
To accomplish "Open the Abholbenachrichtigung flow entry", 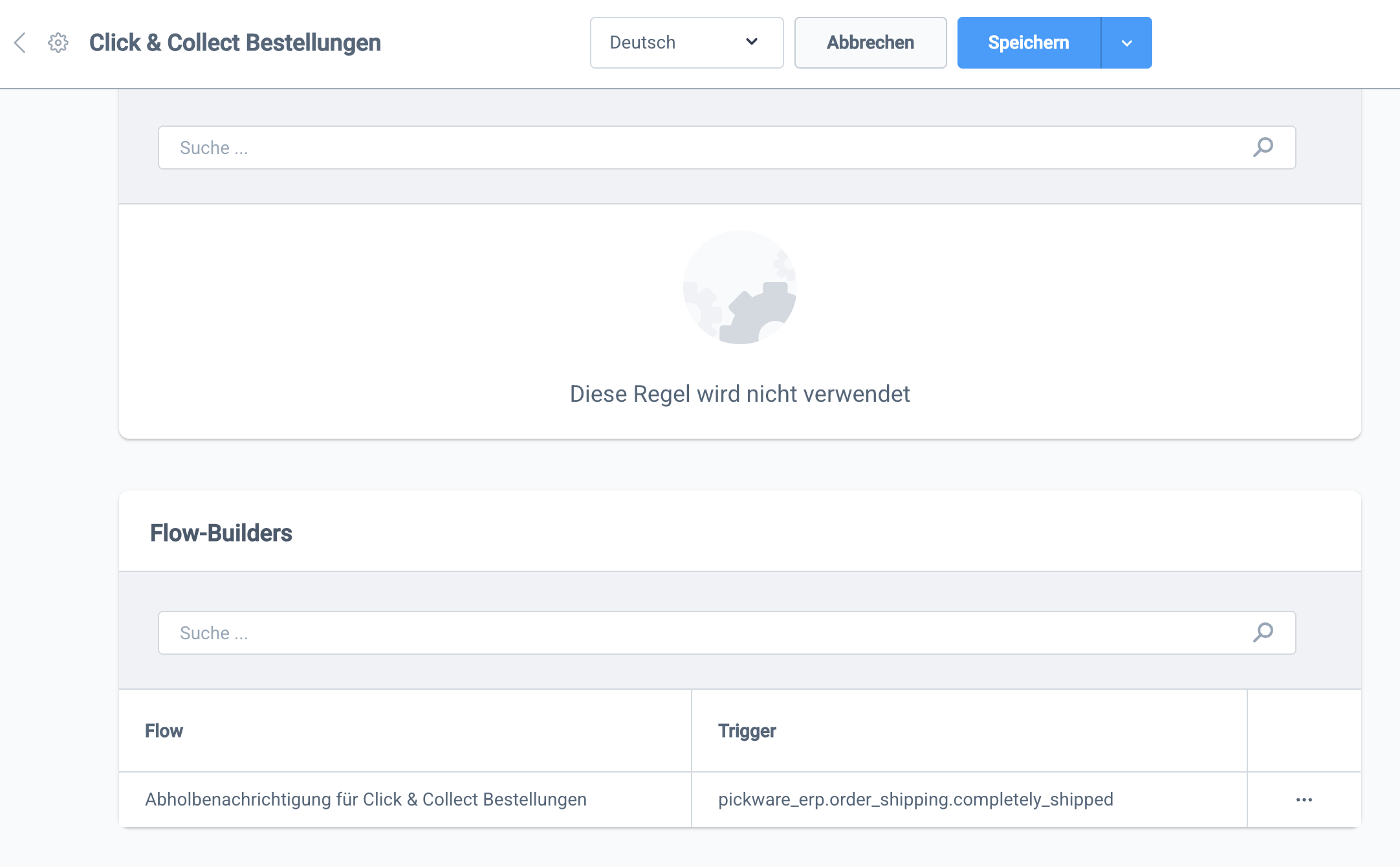I will point(366,799).
